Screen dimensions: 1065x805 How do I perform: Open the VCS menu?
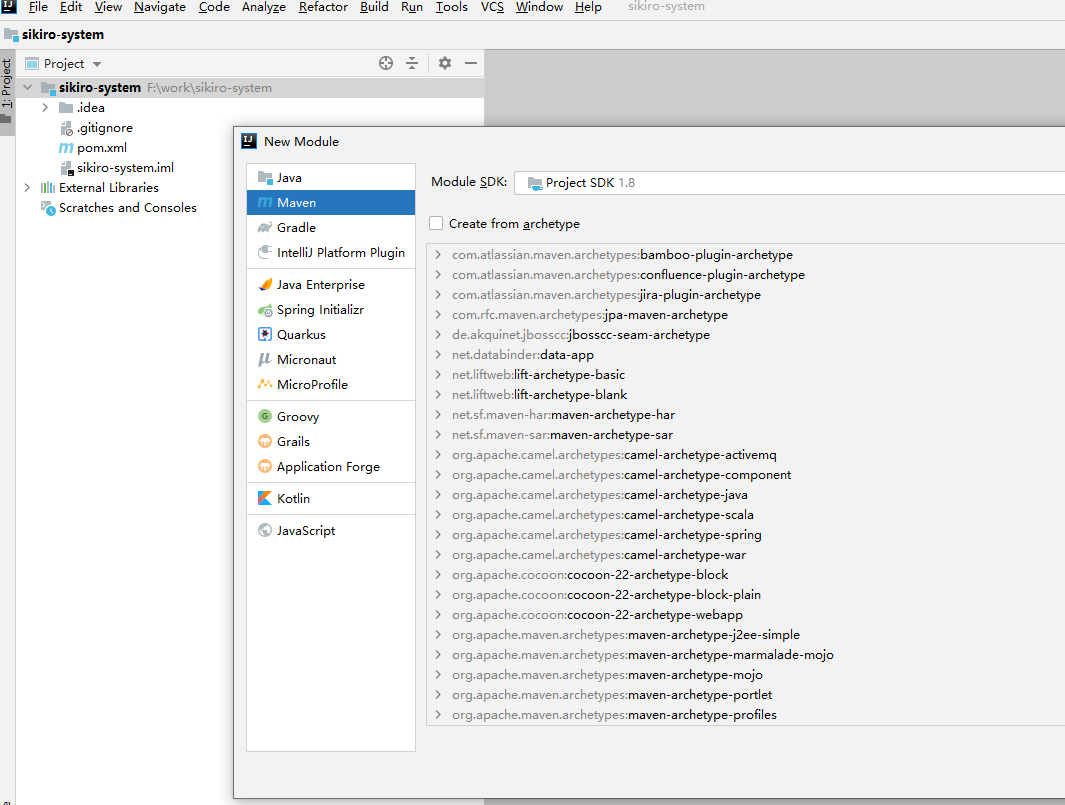point(492,7)
